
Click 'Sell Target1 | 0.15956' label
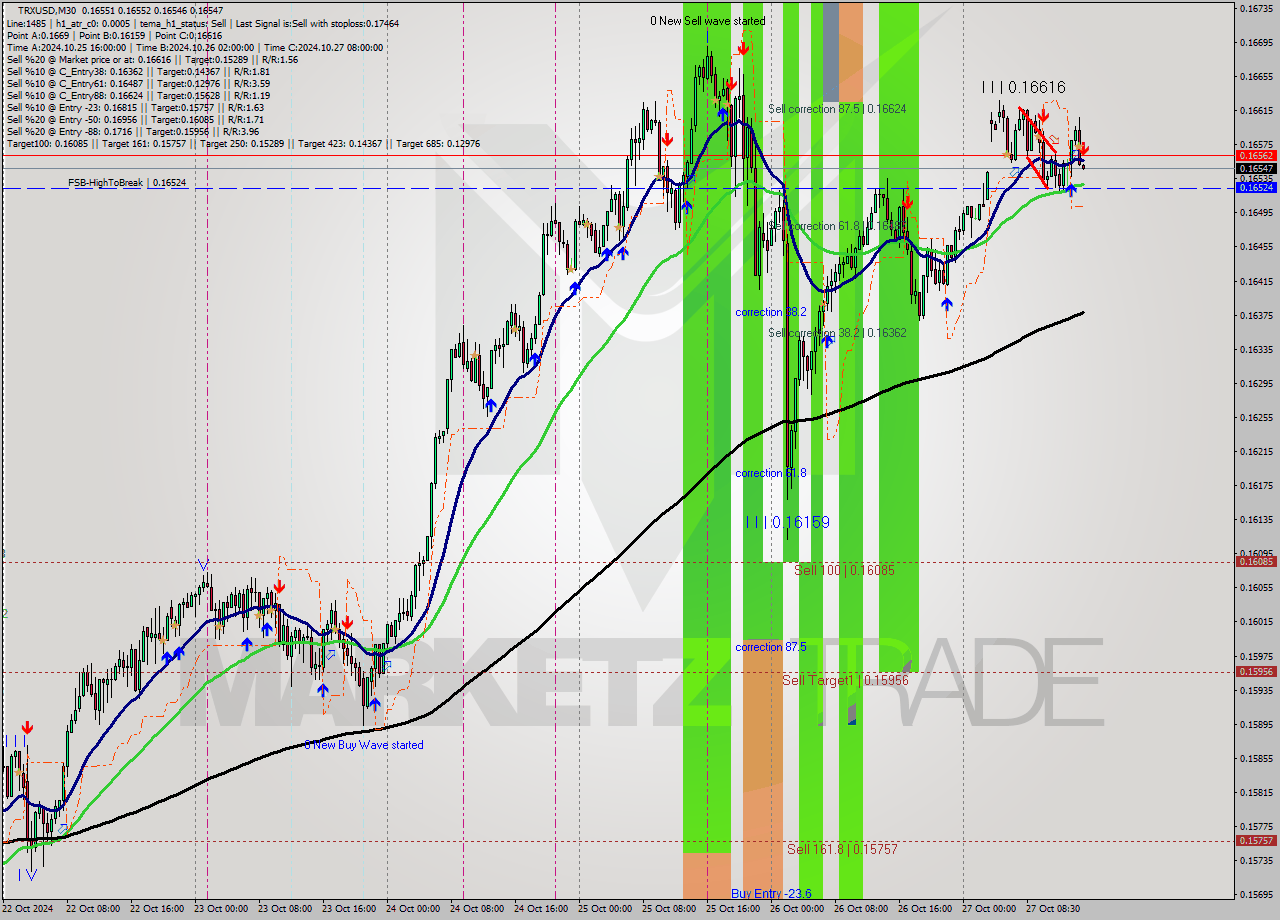(845, 680)
